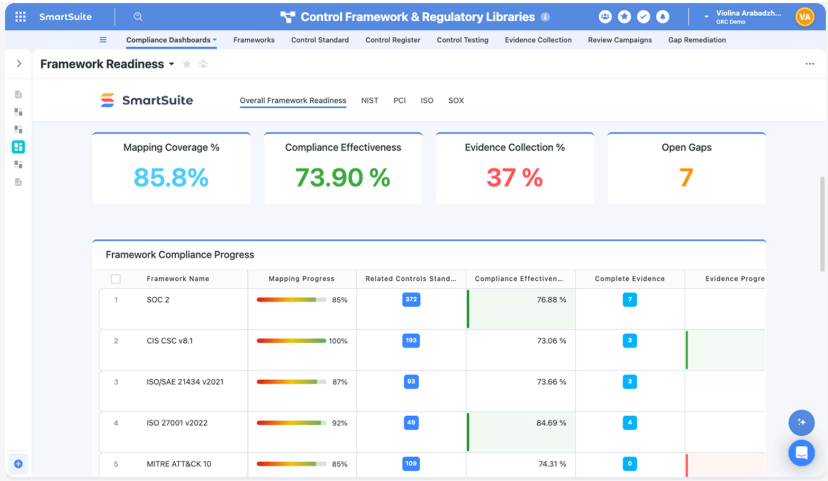
Task: Switch to the ISO dashboard link
Action: (x=427, y=100)
